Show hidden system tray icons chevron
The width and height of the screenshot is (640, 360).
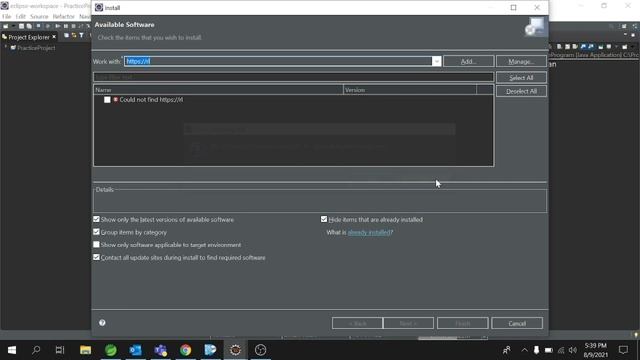coord(524,350)
